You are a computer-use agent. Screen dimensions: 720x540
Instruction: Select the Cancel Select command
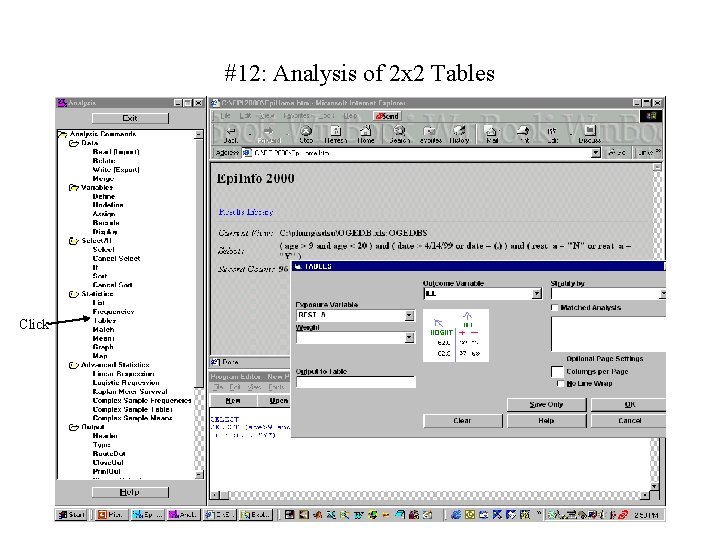point(116,259)
